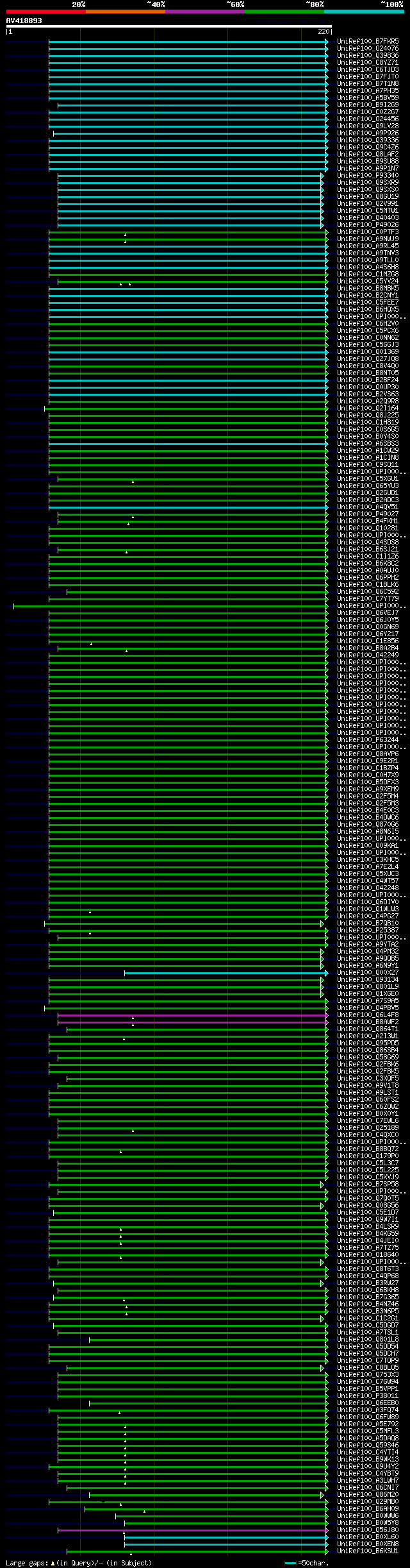Select hit label UniRef100_A4S6H8
Viewport: 410px width, 1568px height.
click(368, 267)
